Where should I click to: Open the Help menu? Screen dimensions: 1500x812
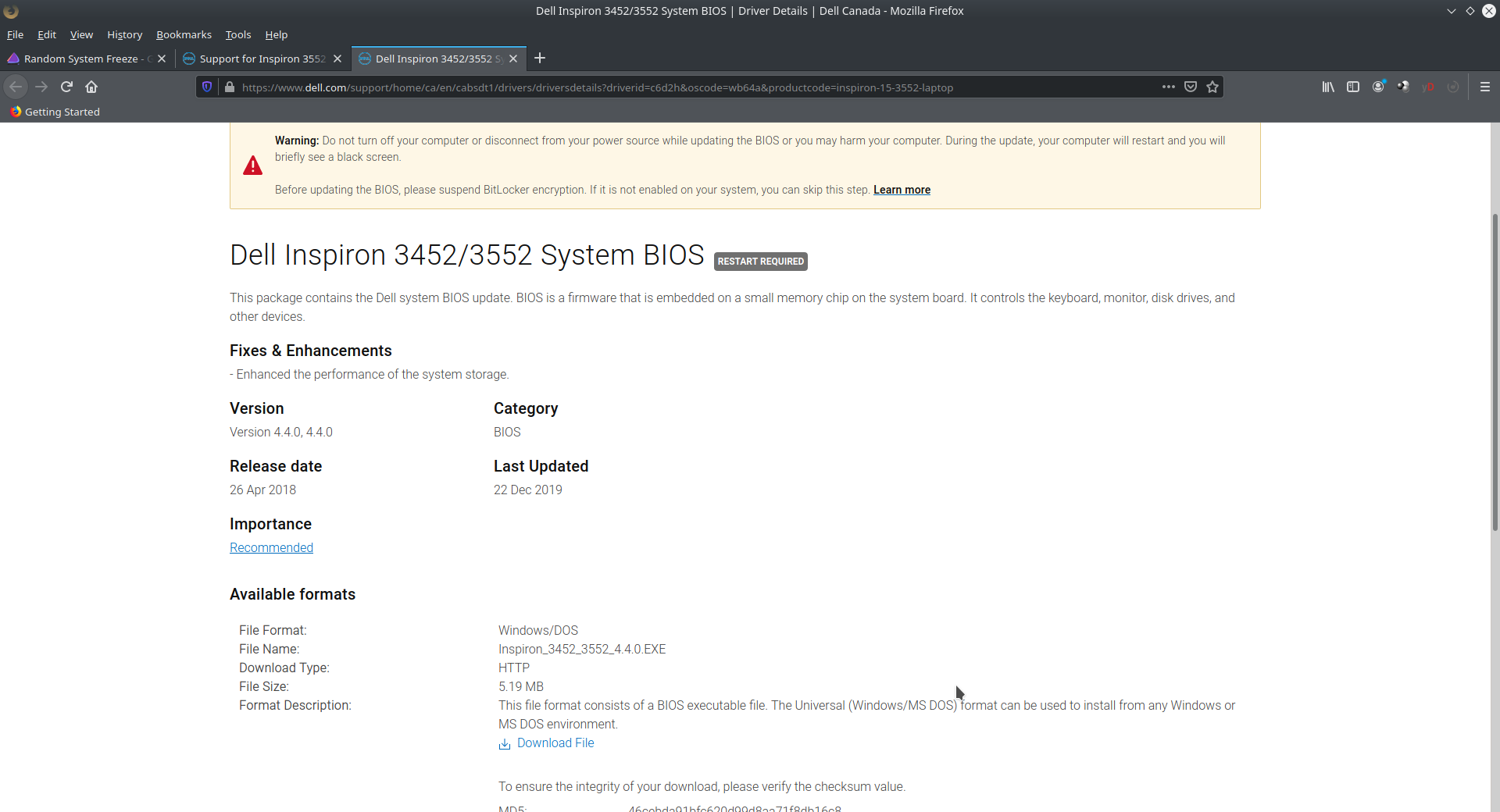coord(276,34)
